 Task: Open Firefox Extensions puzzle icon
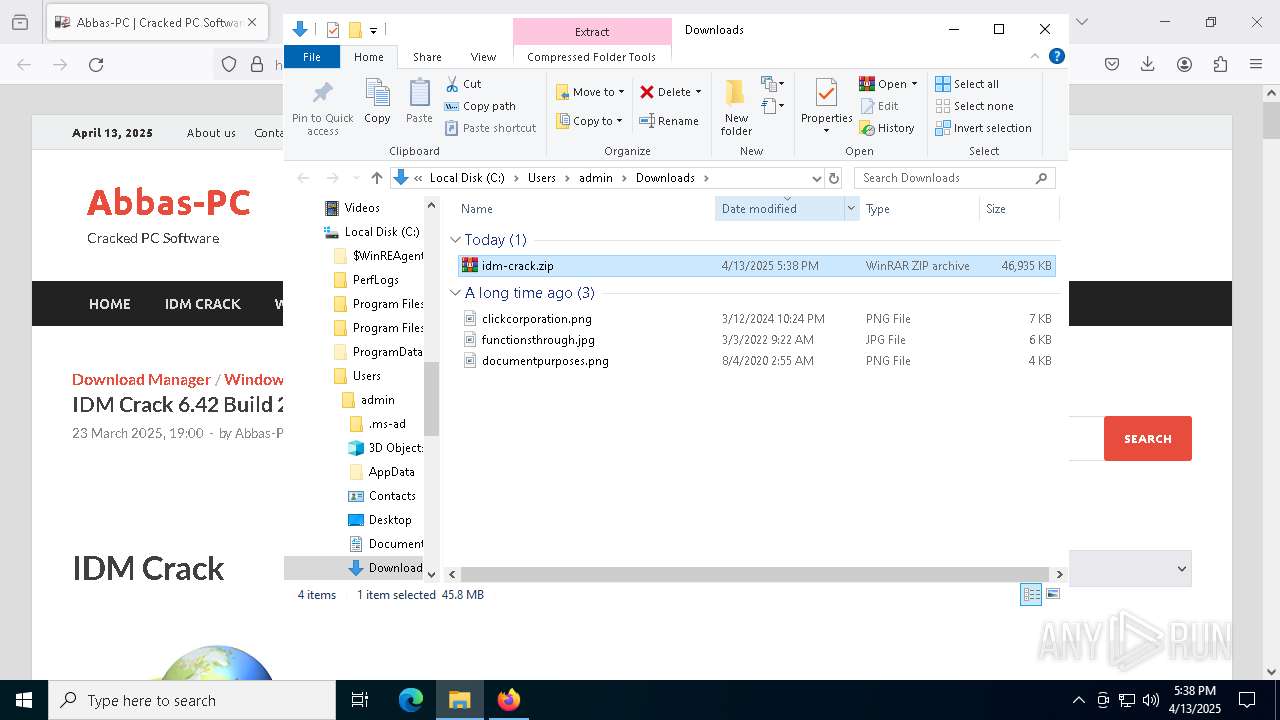pyautogui.click(x=1220, y=64)
